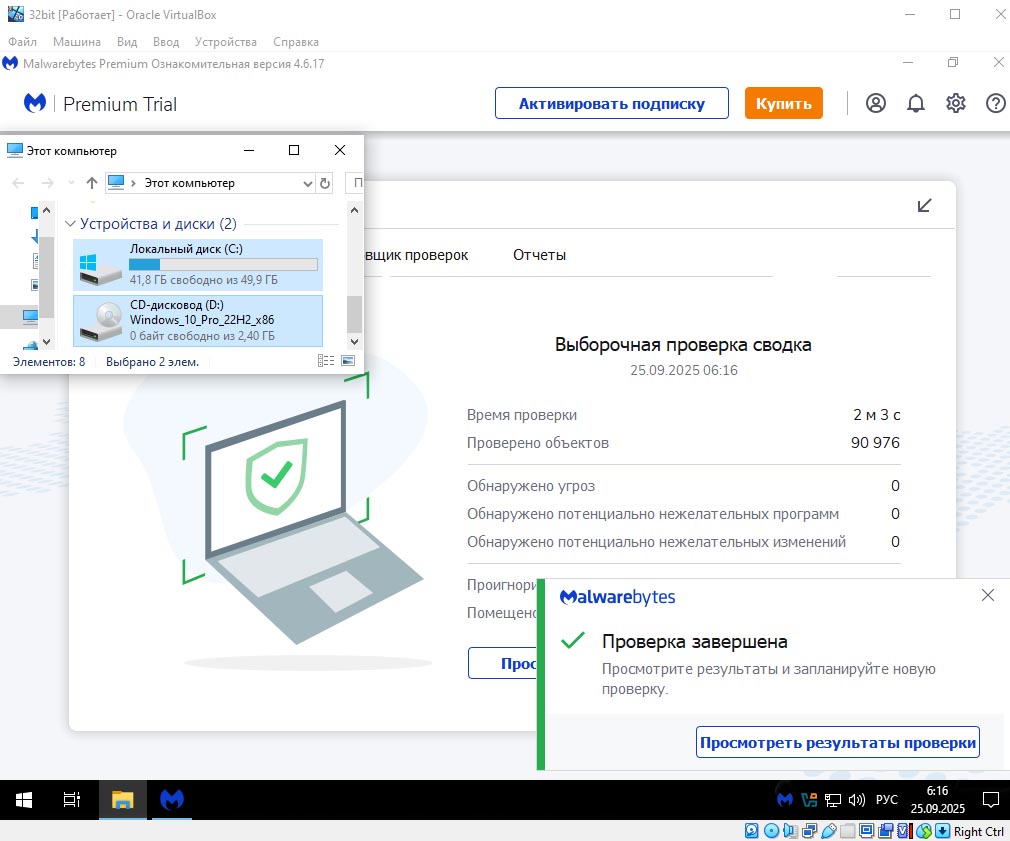Click VirtualBox optical disk indicator
The image size is (1010, 841).
point(771,831)
